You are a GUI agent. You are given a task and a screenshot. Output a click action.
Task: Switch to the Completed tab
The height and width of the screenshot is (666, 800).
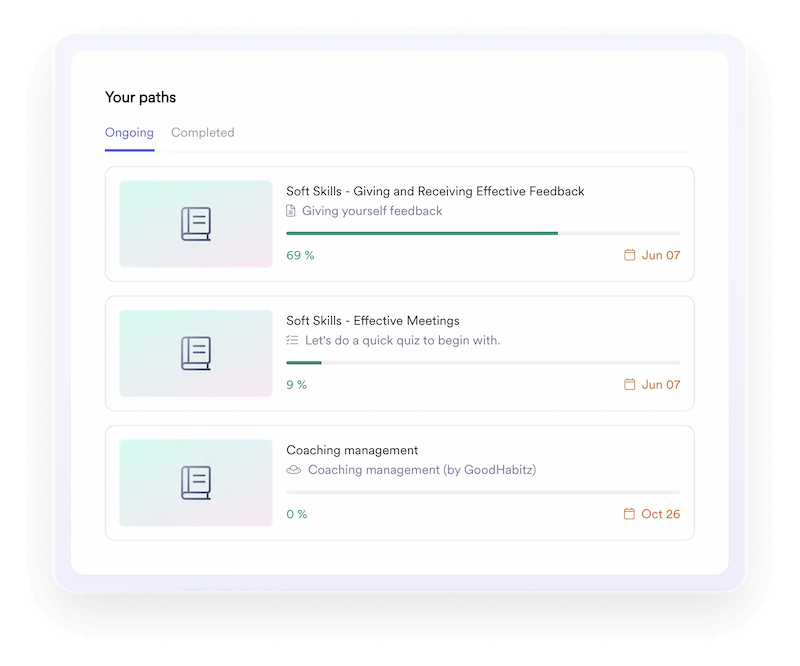[203, 132]
